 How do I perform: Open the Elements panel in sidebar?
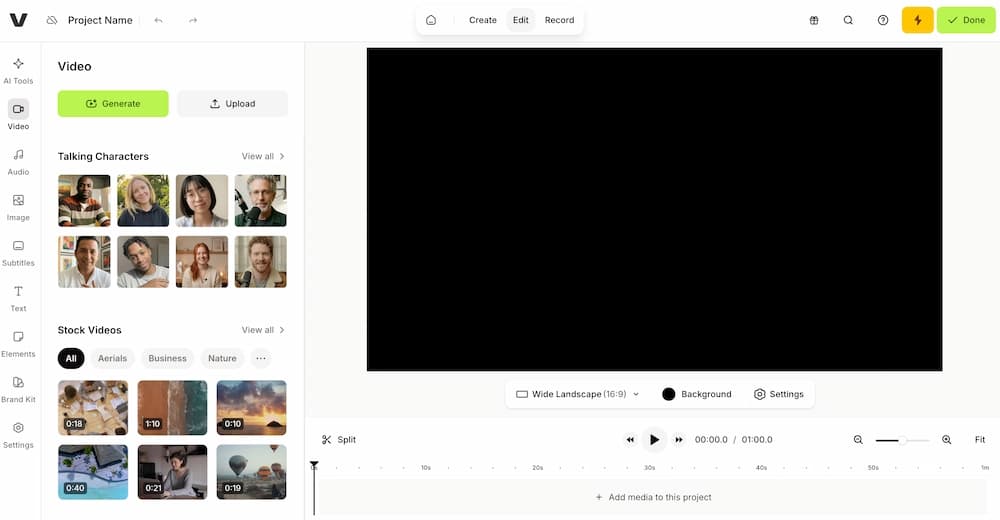[18, 345]
